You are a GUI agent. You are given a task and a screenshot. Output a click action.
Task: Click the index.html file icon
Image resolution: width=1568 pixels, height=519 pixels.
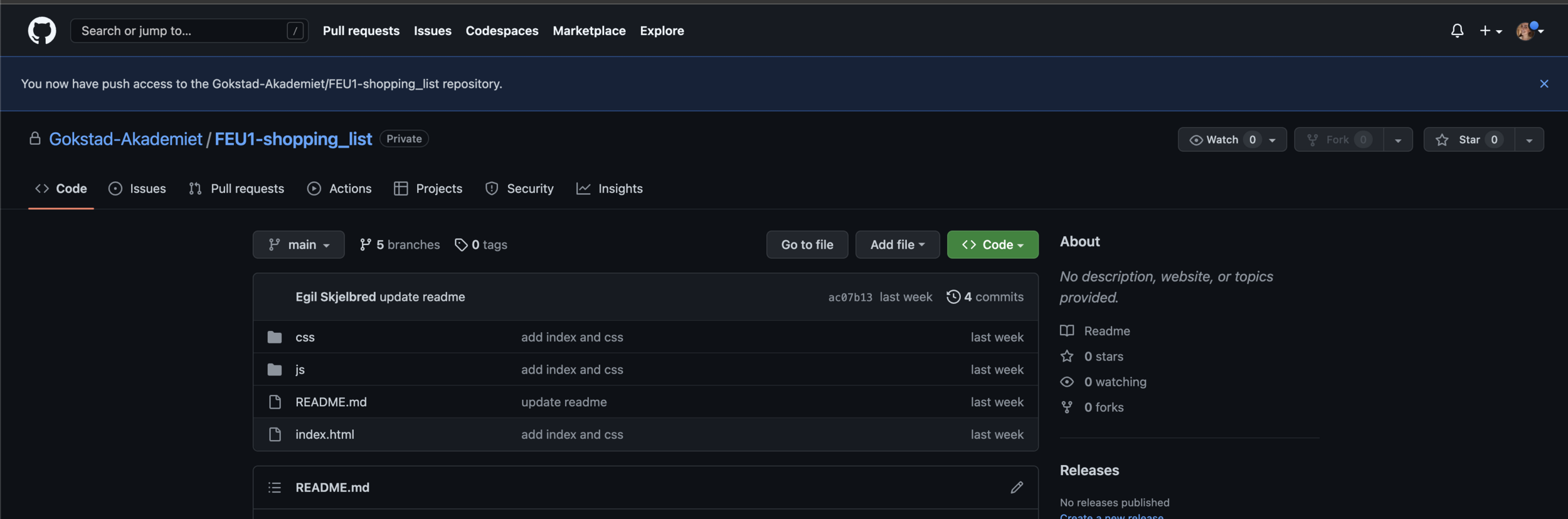coord(275,434)
